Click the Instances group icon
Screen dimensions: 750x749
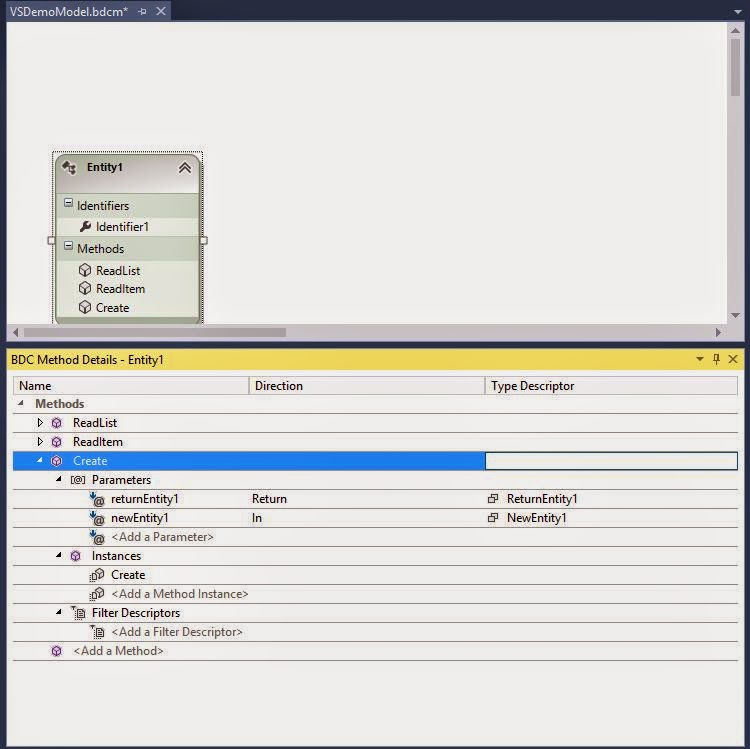[x=76, y=556]
